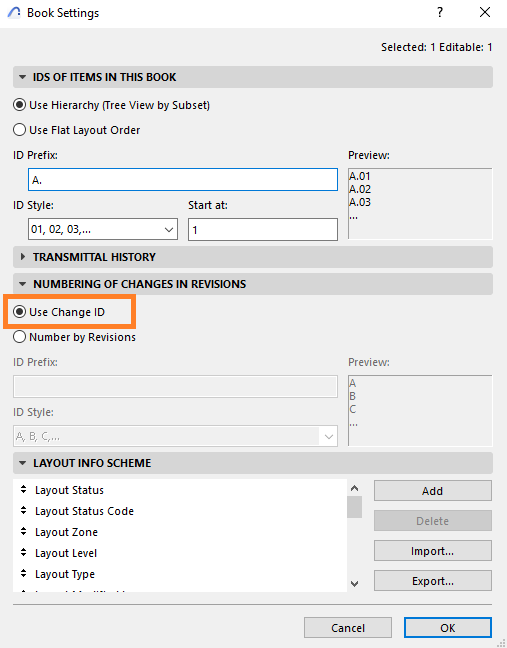Image resolution: width=507 pixels, height=648 pixels.
Task: Click reorder handle icon beside Layout Zone
Action: click(x=24, y=532)
